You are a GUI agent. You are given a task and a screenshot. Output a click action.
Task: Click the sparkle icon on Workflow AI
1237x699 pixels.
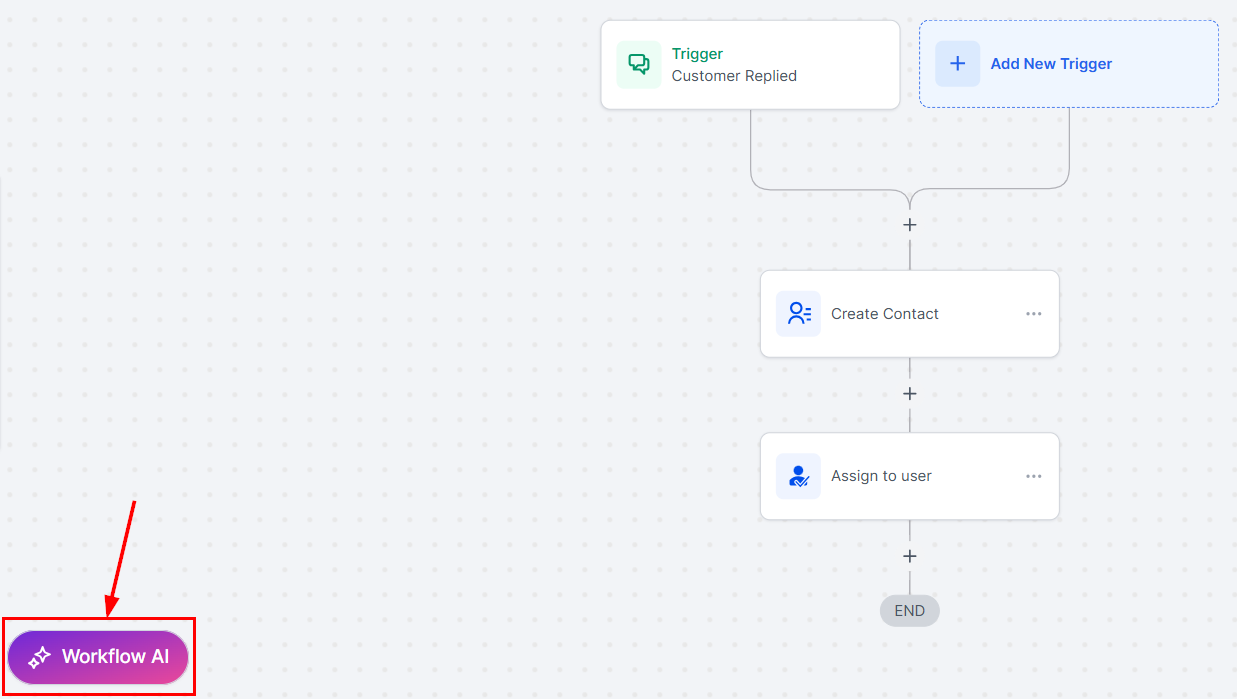point(39,657)
